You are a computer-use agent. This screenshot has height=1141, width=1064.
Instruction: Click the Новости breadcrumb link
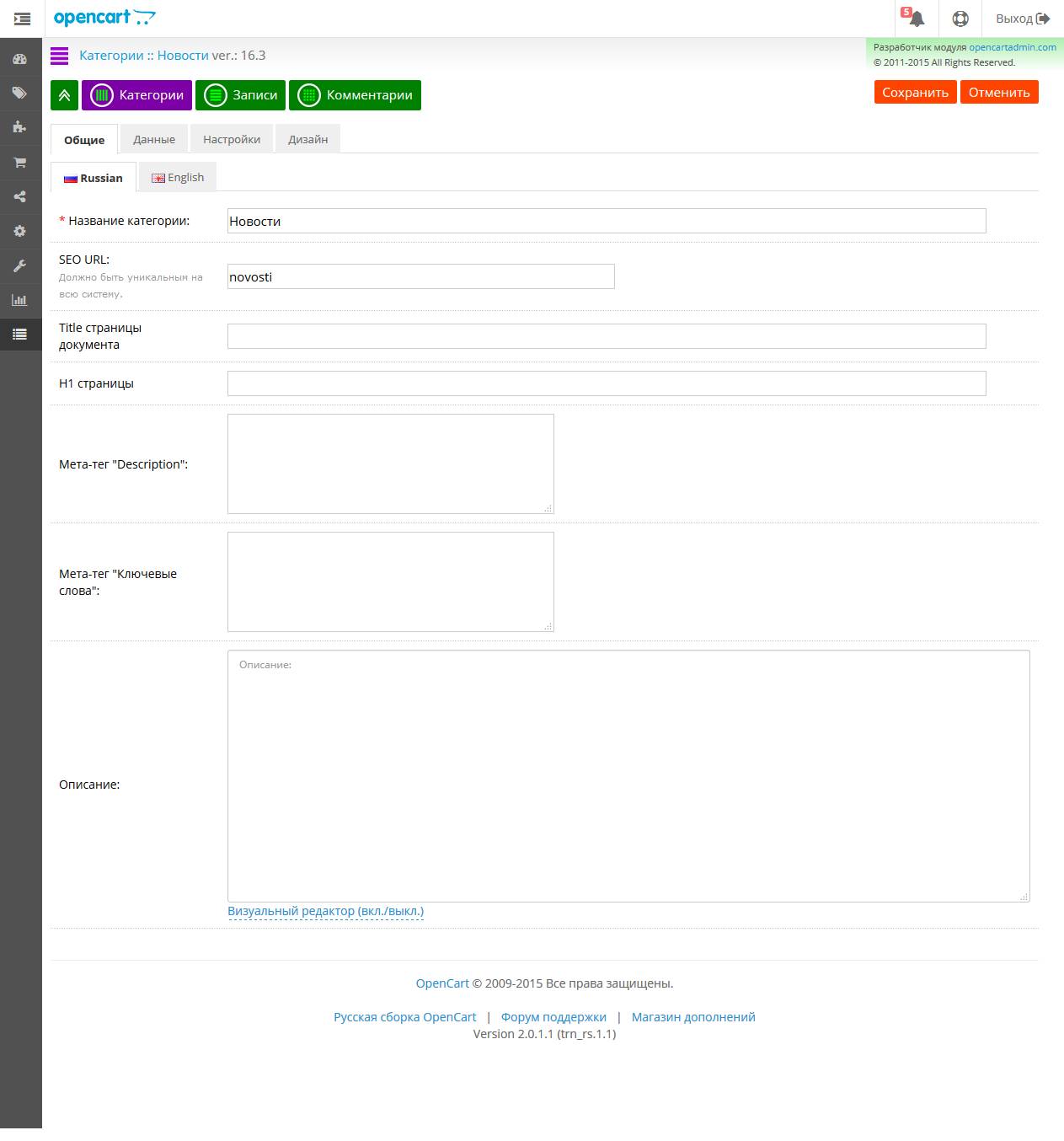pos(183,56)
